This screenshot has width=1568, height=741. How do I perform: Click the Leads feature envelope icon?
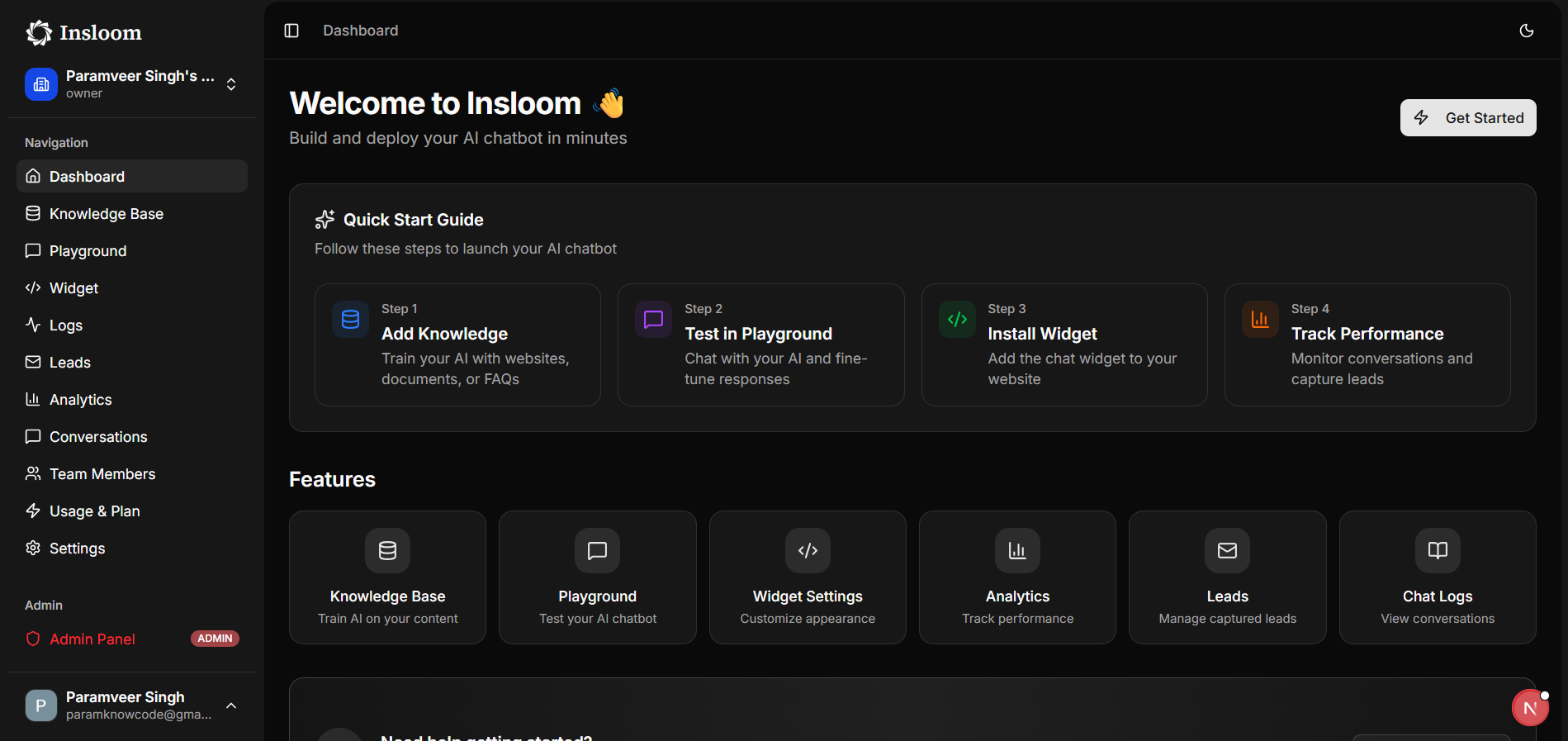click(1227, 550)
